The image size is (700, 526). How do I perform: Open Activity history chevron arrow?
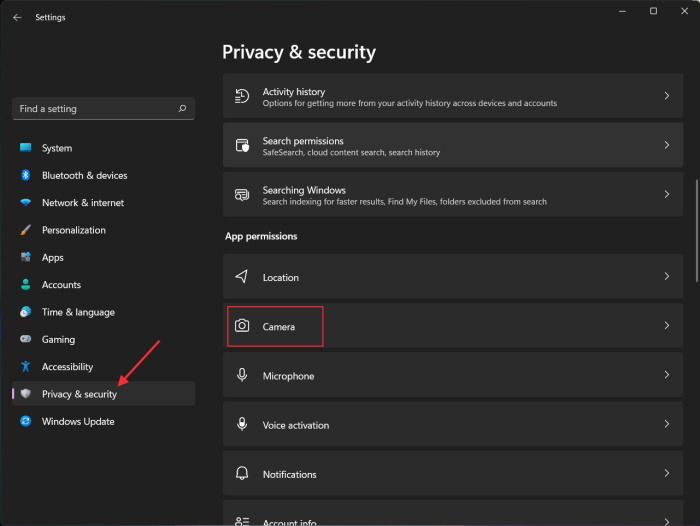click(x=667, y=96)
